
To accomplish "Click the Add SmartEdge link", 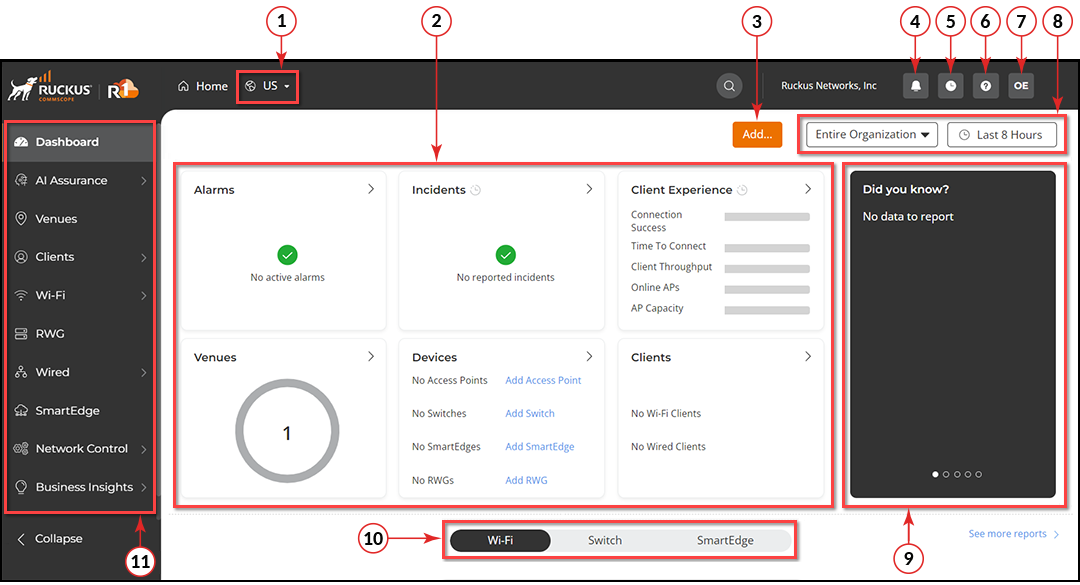I will 540,447.
